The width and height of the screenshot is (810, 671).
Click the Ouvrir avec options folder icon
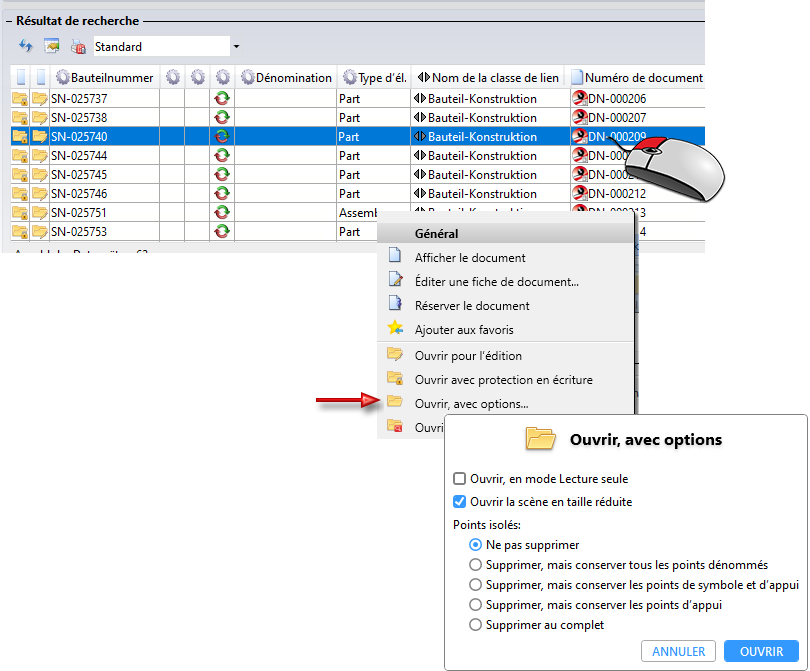395,401
